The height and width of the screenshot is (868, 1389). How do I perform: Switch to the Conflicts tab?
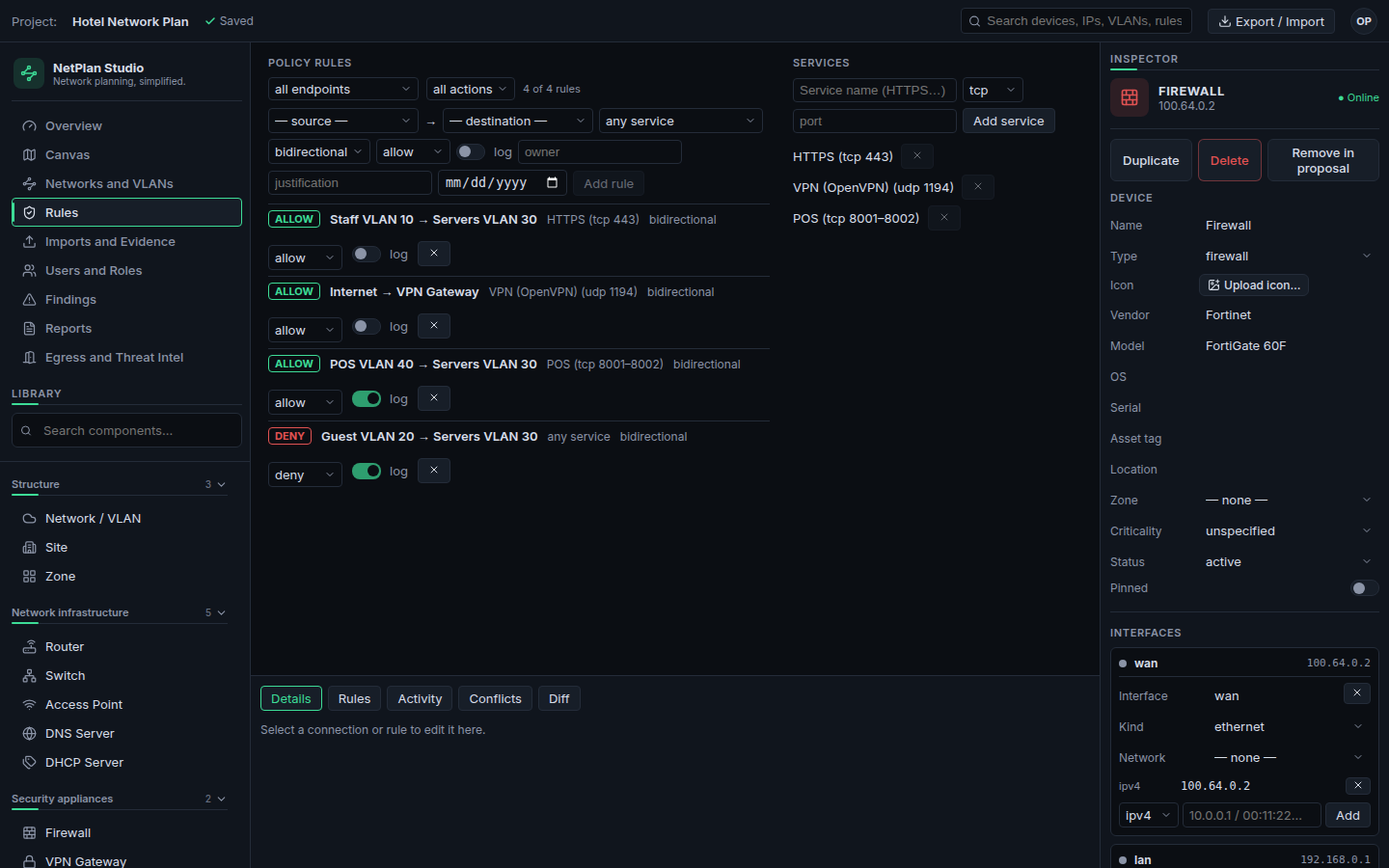click(496, 698)
